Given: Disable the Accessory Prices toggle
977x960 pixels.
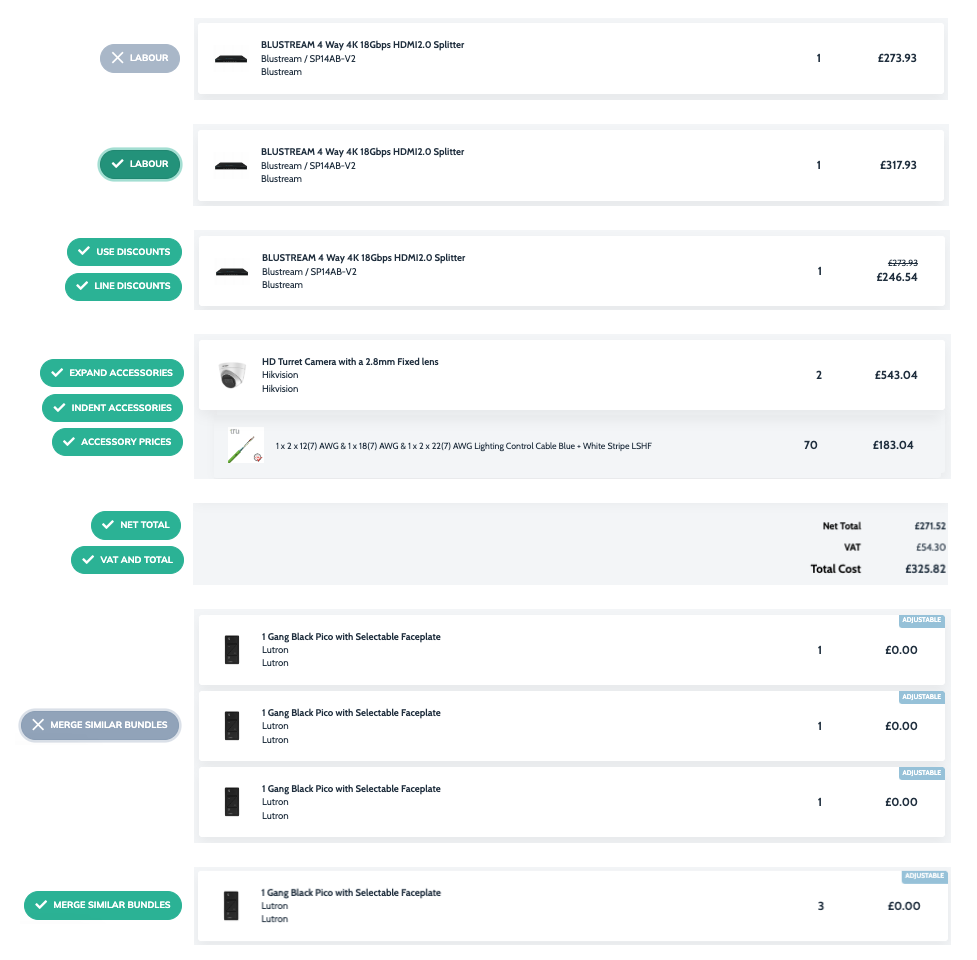Looking at the screenshot, I should click(118, 442).
